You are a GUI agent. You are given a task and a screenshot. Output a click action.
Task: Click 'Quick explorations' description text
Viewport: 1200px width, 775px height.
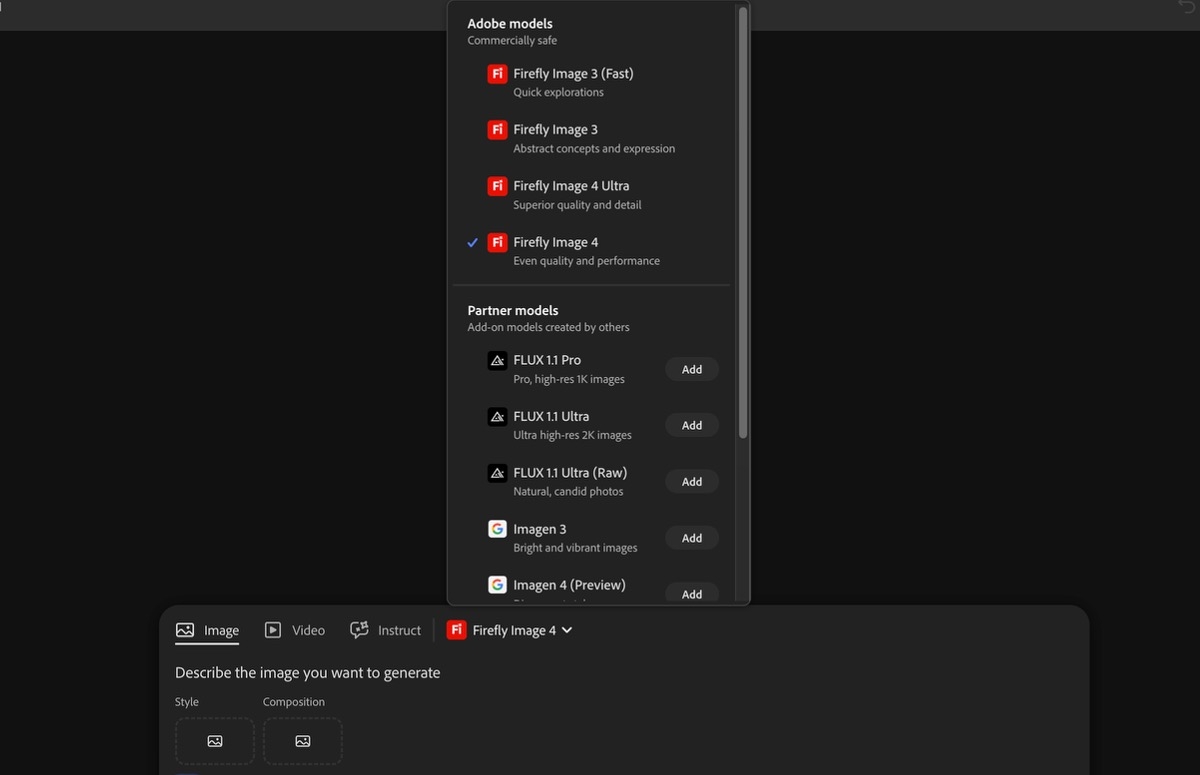coord(559,92)
